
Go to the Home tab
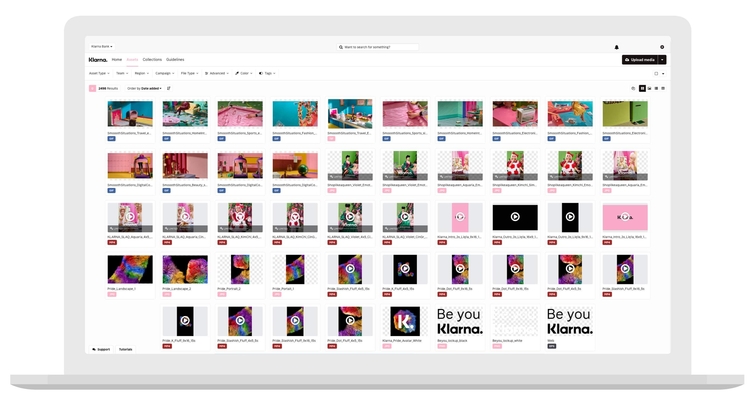(x=117, y=60)
